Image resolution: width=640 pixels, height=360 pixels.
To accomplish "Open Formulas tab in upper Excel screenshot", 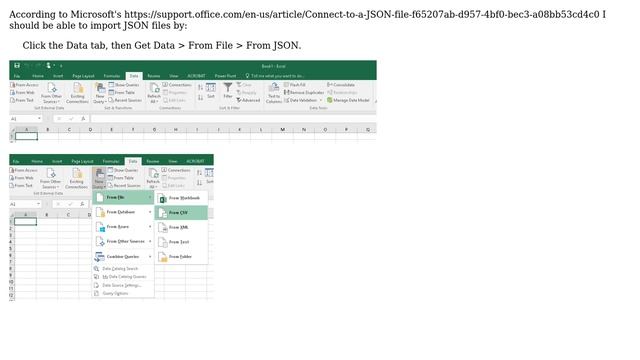I will tap(112, 76).
